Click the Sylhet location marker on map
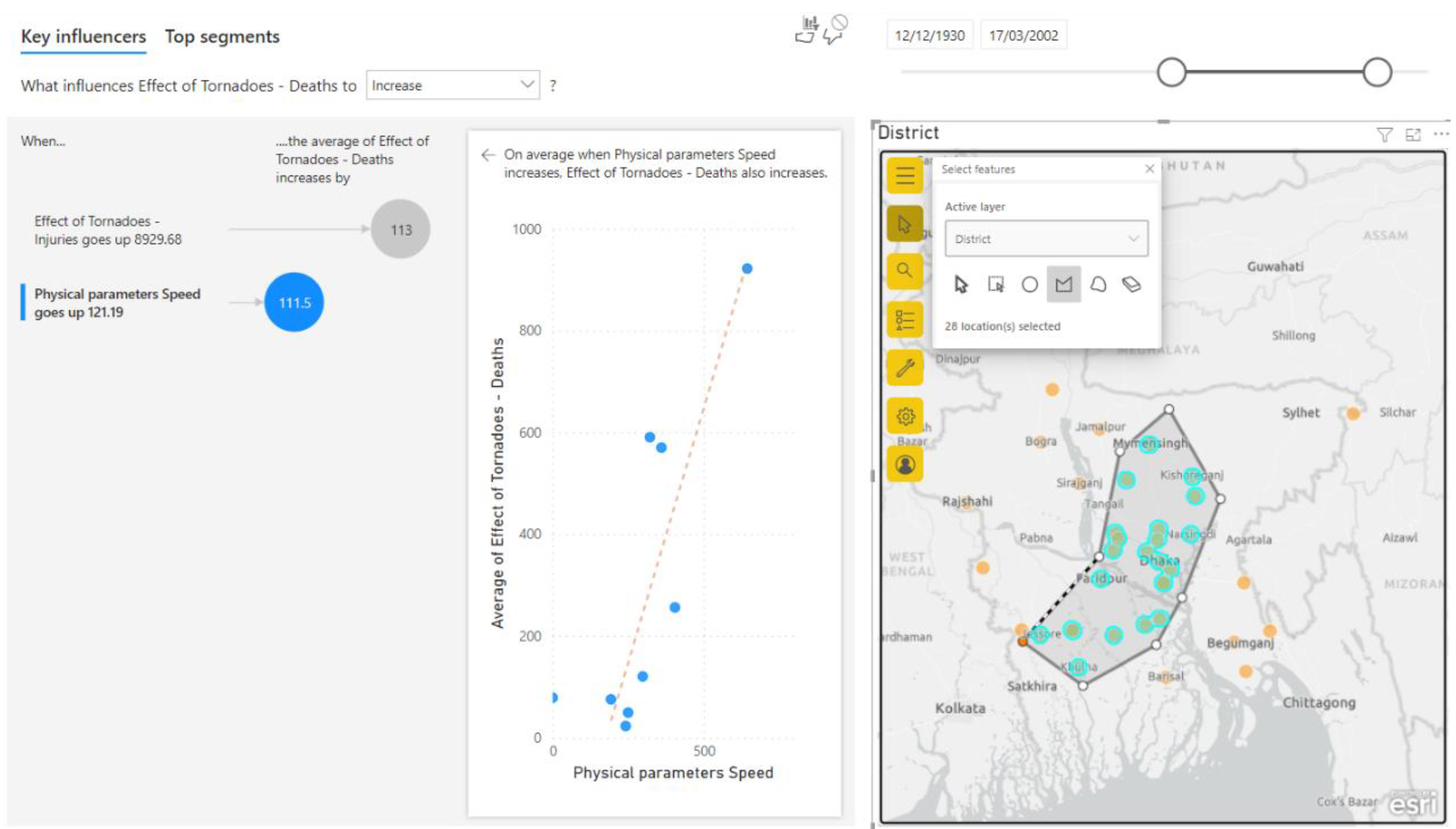 point(1353,414)
